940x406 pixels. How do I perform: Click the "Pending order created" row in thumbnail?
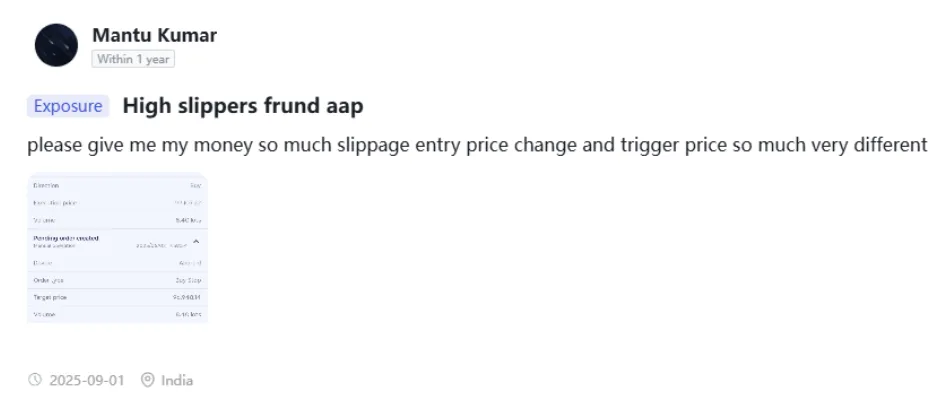click(x=118, y=242)
